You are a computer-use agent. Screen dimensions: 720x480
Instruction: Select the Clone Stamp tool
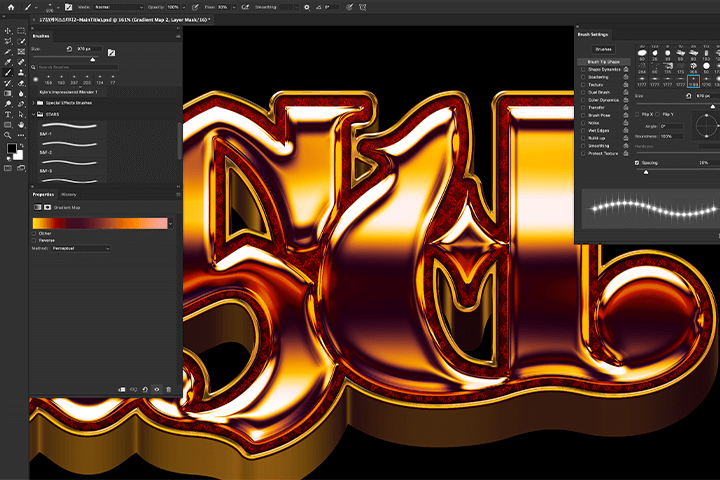tap(21, 73)
